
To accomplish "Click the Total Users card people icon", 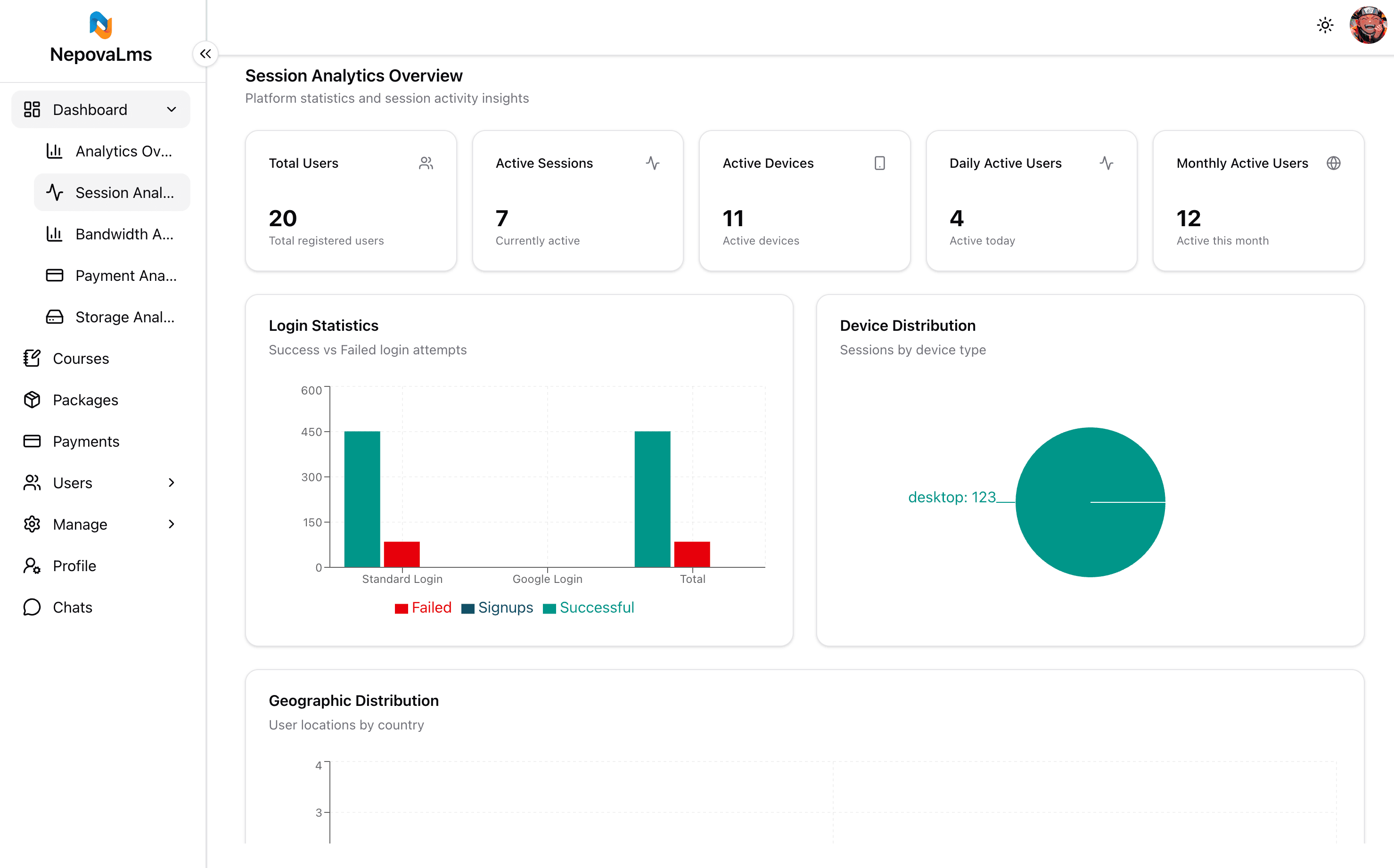I will tap(426, 163).
